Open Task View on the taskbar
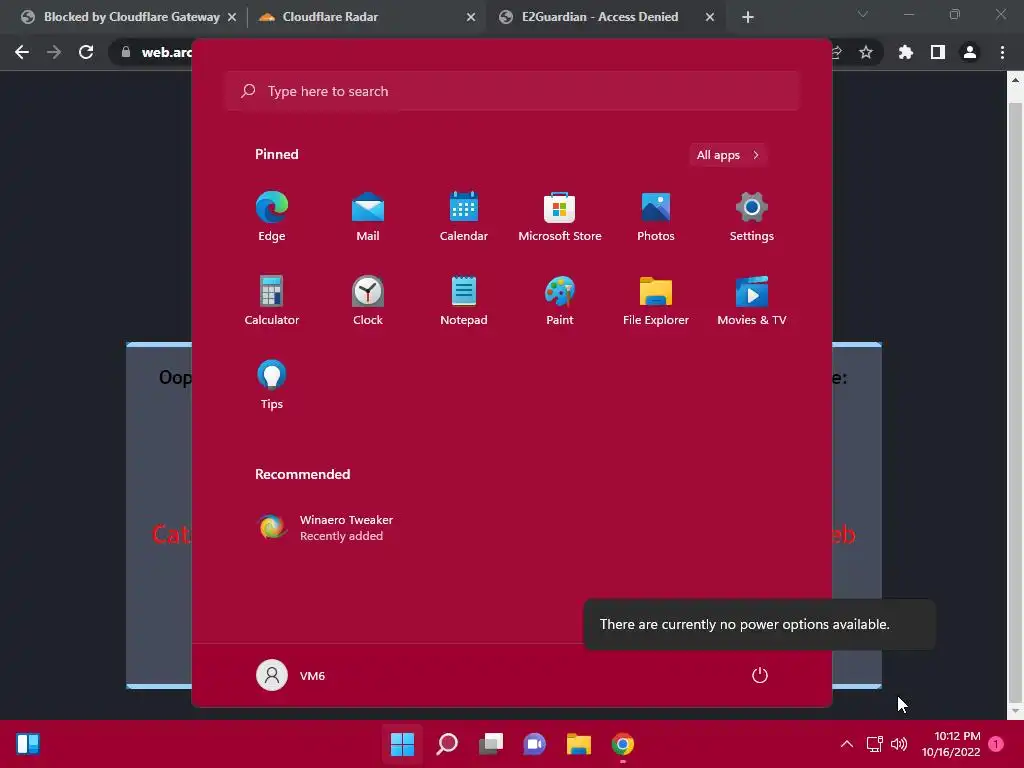 [490, 744]
